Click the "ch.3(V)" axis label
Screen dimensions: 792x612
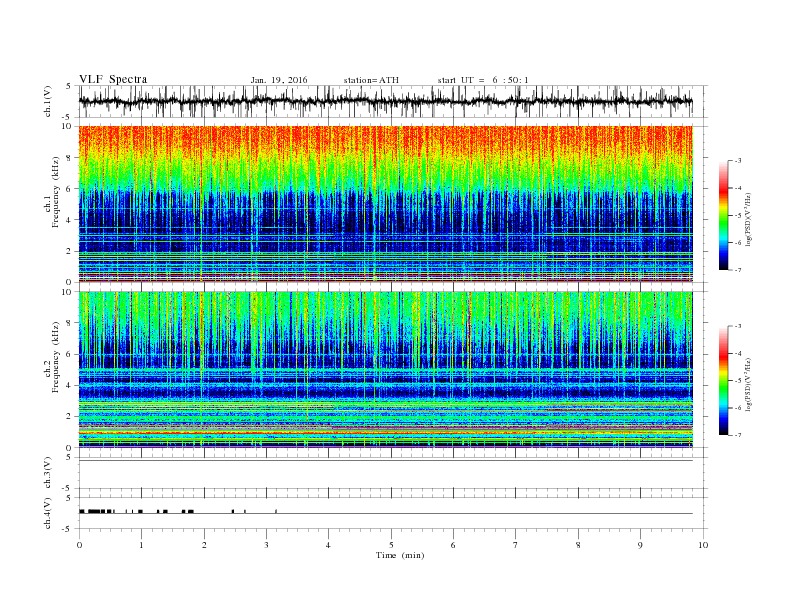[x=48, y=473]
